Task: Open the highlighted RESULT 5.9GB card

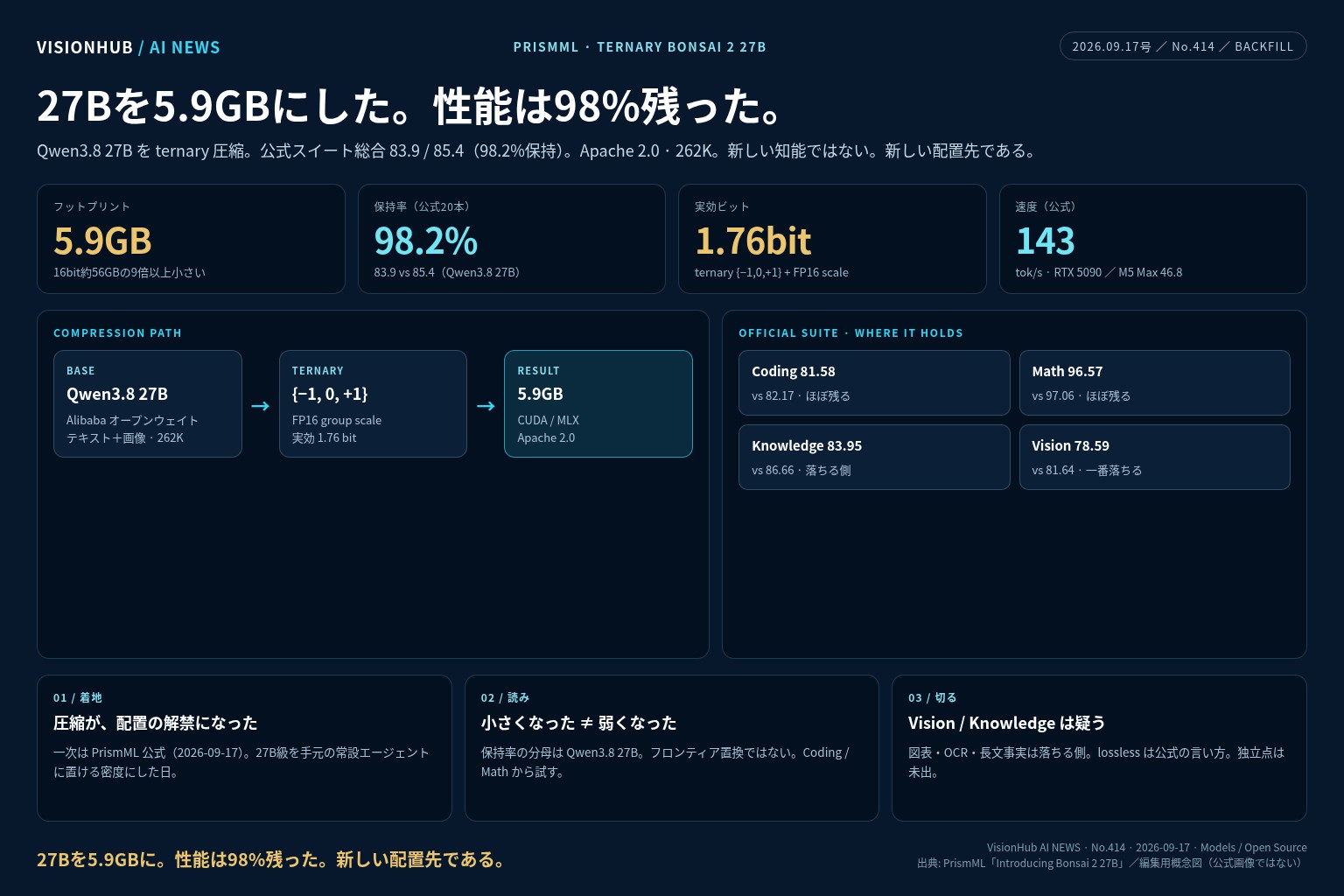Action: coord(598,404)
